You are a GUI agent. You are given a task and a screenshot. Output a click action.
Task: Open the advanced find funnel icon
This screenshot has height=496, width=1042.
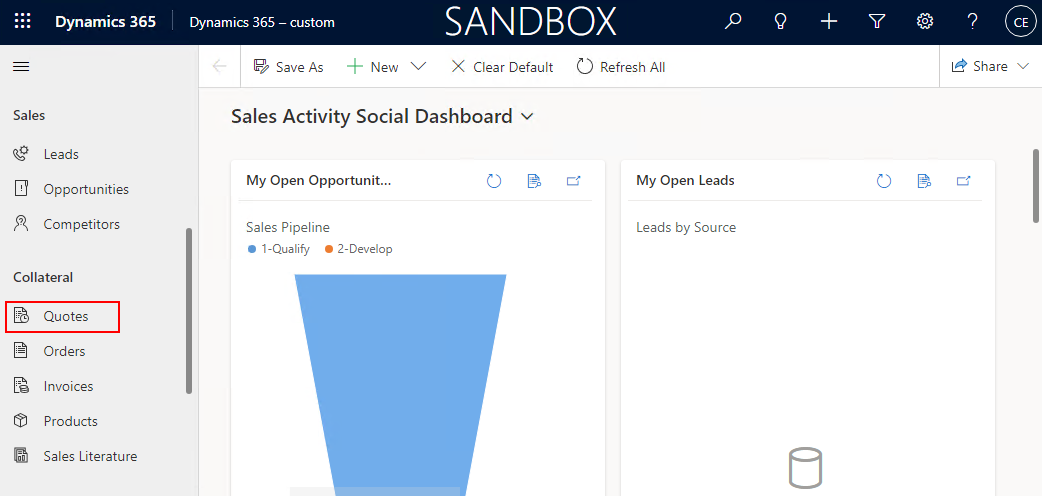point(877,22)
